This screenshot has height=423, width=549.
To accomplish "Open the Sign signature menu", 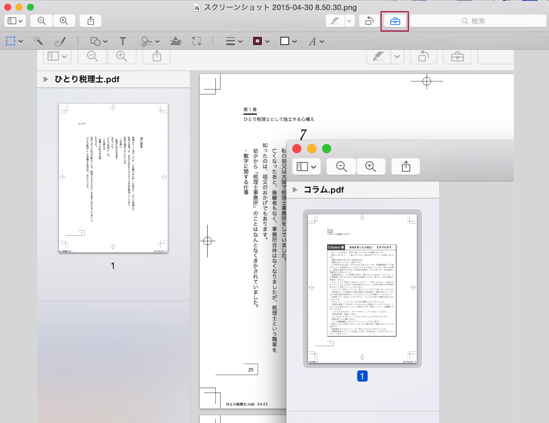I will [150, 41].
